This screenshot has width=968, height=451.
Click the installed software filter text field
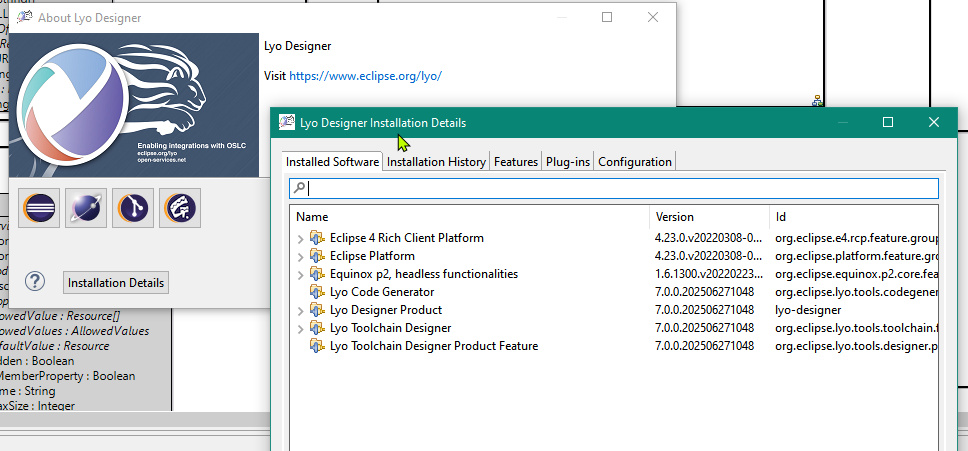[x=614, y=188]
